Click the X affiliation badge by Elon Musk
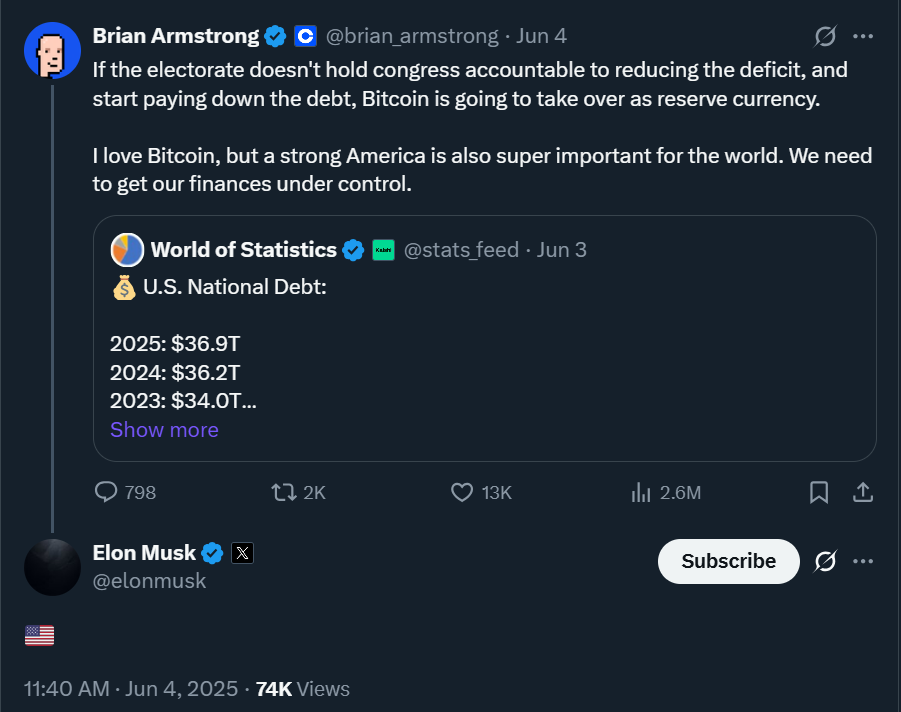The image size is (901, 712). tap(243, 552)
